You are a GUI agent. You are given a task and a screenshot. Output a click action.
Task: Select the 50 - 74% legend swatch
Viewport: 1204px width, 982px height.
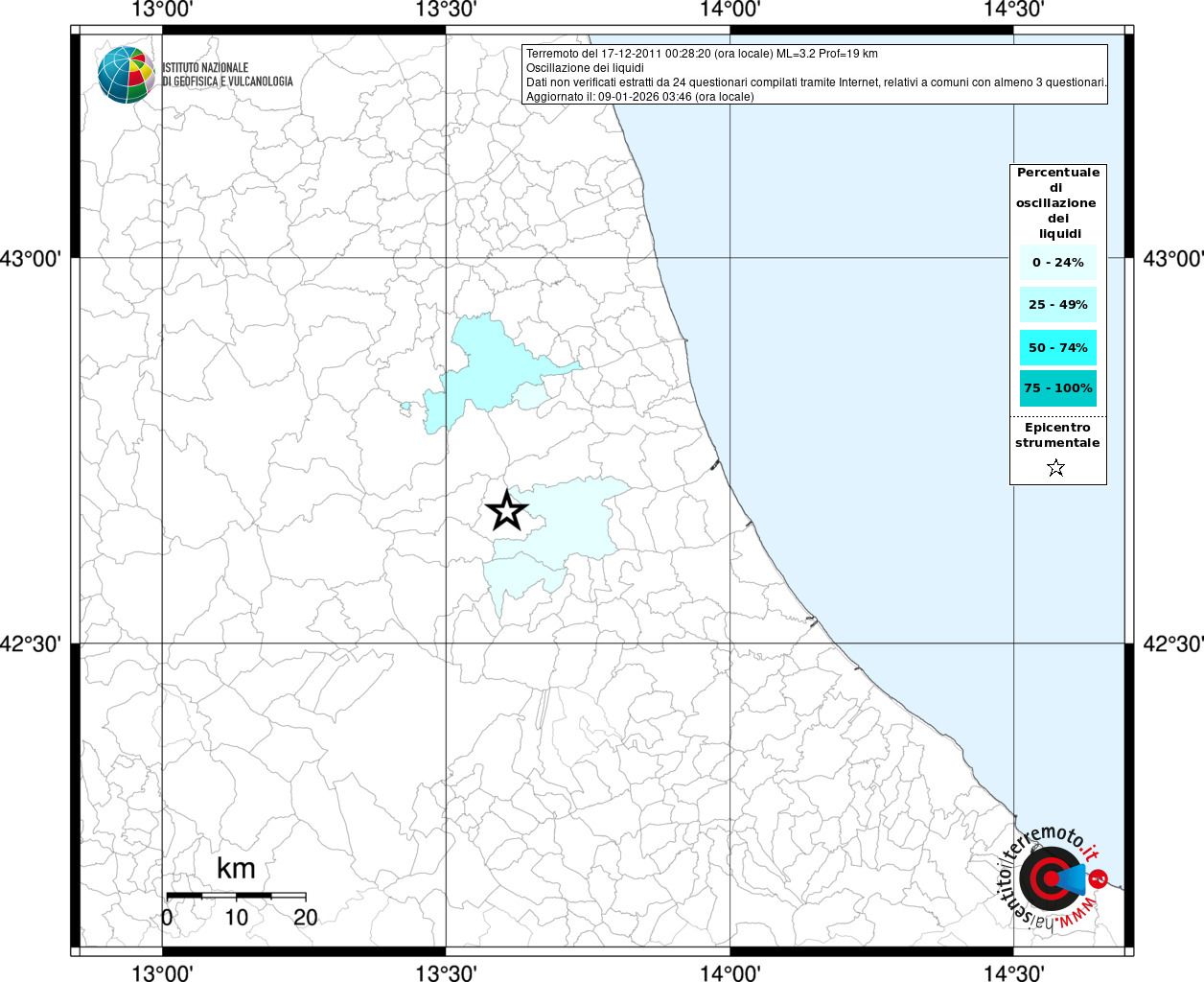click(x=1058, y=347)
